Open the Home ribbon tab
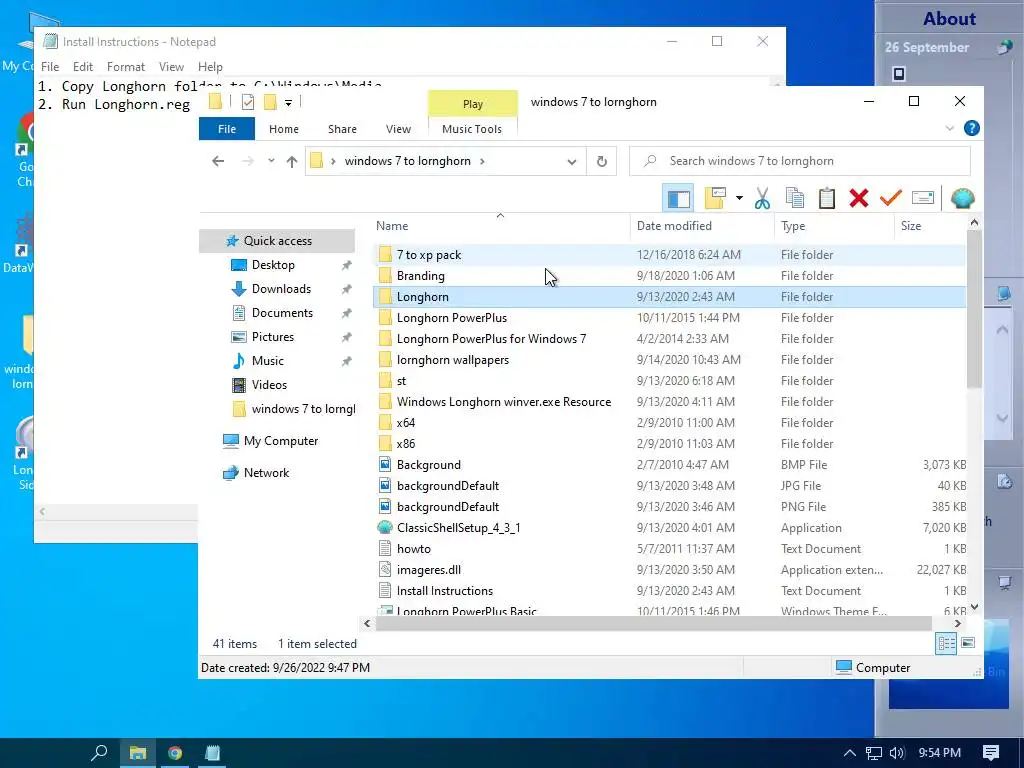 click(284, 129)
